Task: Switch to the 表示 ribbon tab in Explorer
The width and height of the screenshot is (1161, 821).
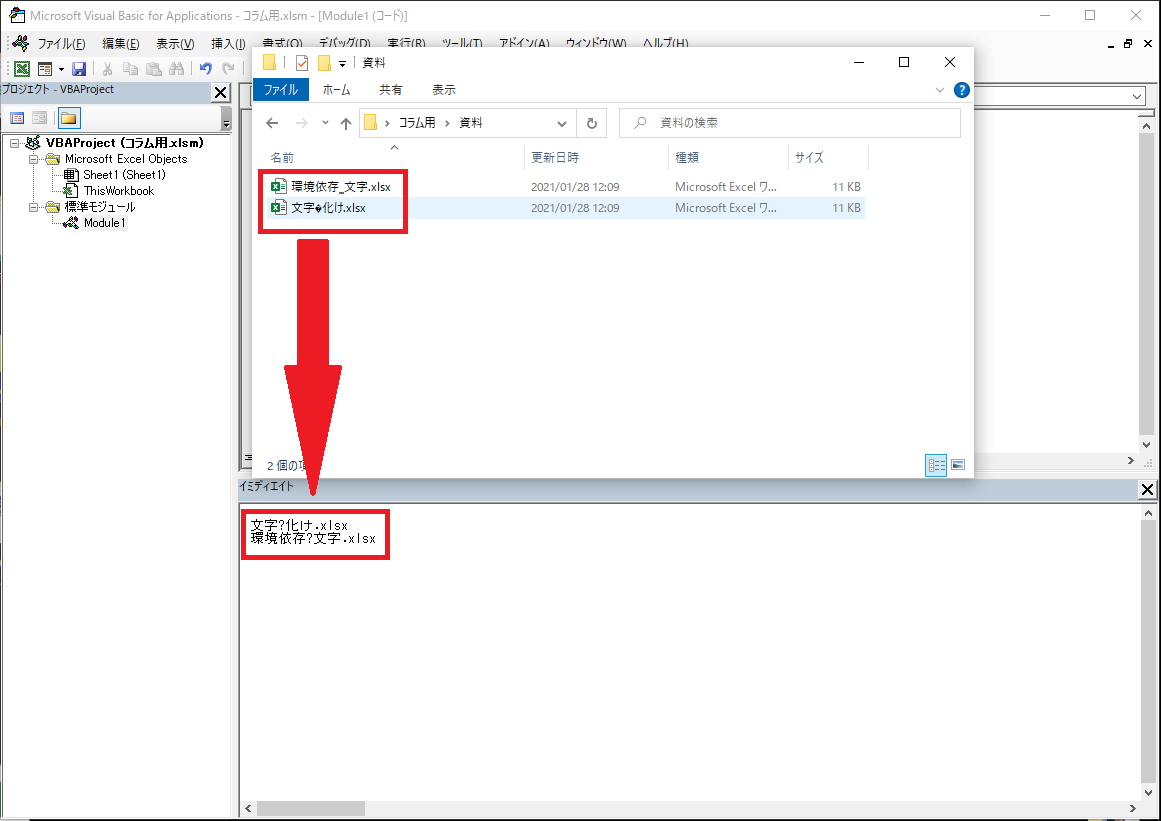Action: (x=444, y=90)
